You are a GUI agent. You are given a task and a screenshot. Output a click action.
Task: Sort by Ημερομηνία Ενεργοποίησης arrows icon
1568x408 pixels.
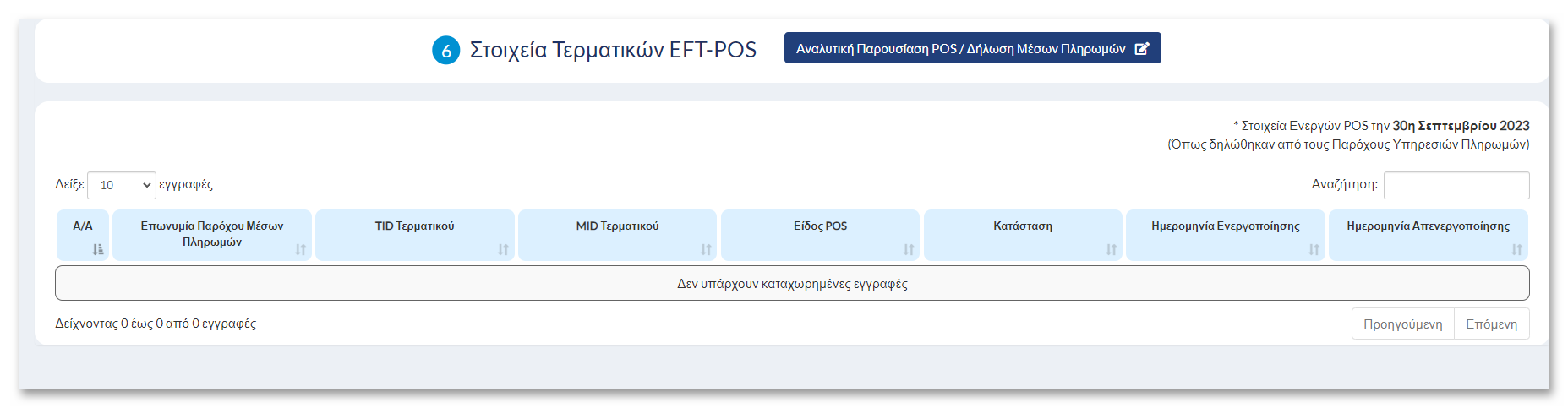(x=1314, y=249)
